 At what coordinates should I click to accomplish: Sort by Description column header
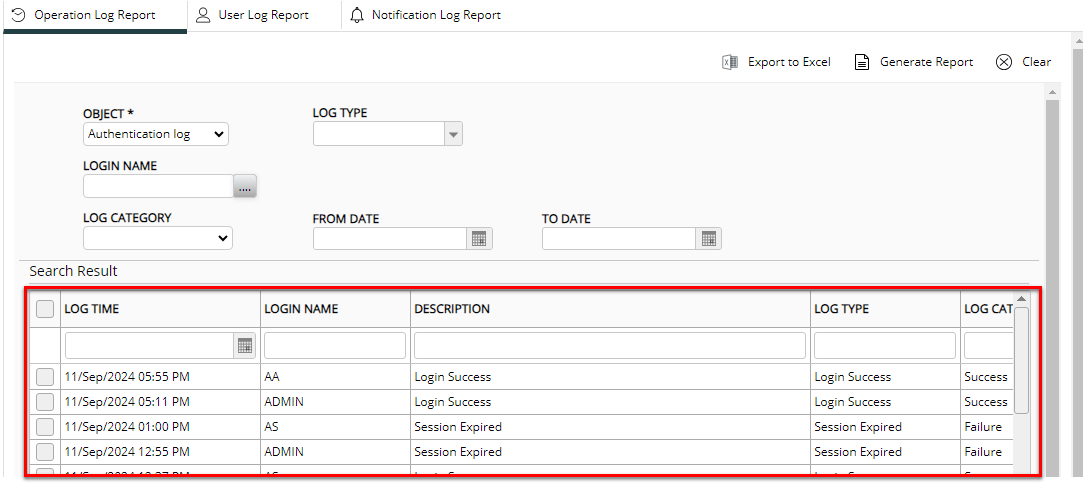tap(452, 309)
